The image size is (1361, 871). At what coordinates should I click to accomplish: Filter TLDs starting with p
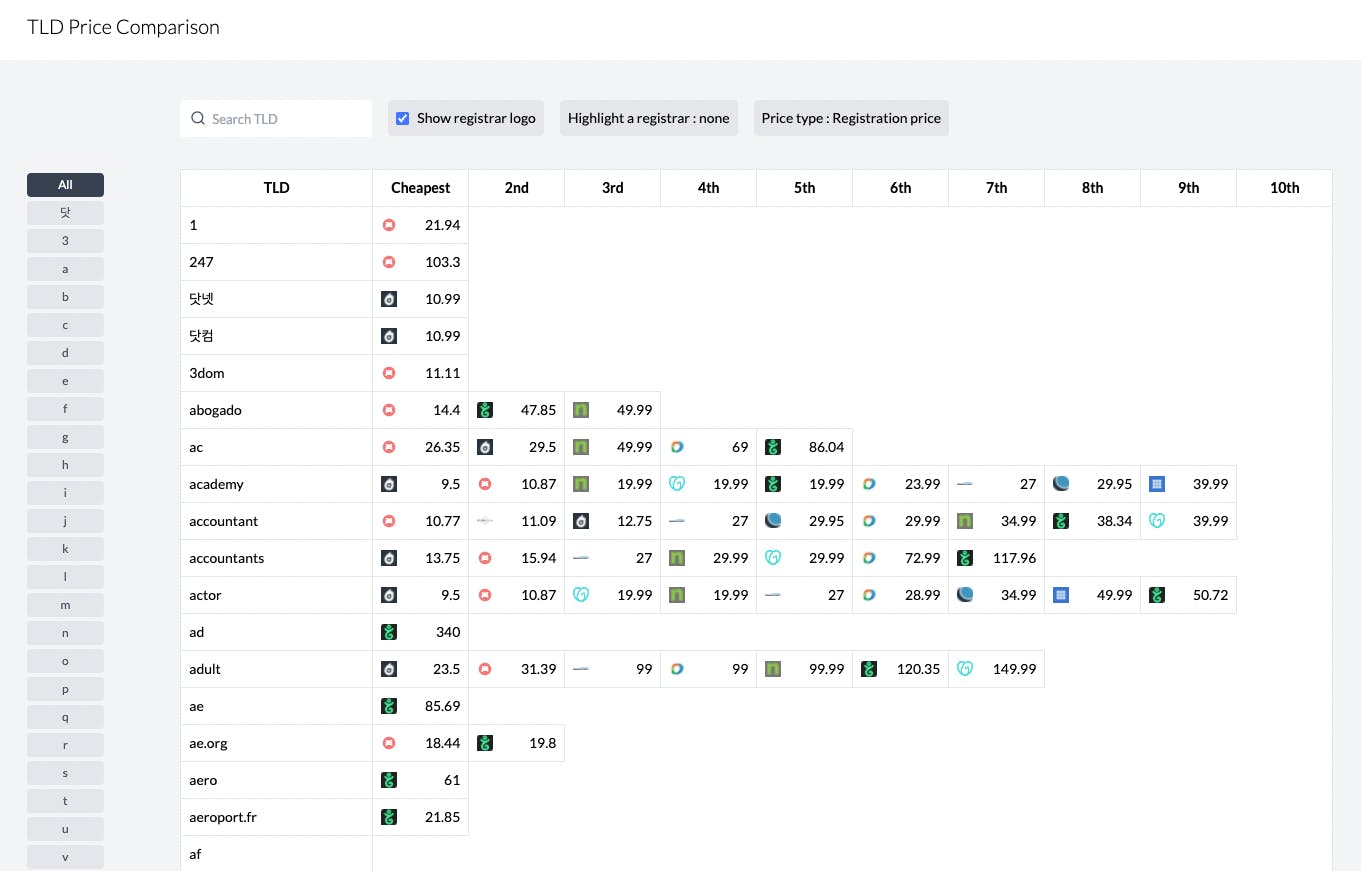tap(65, 689)
